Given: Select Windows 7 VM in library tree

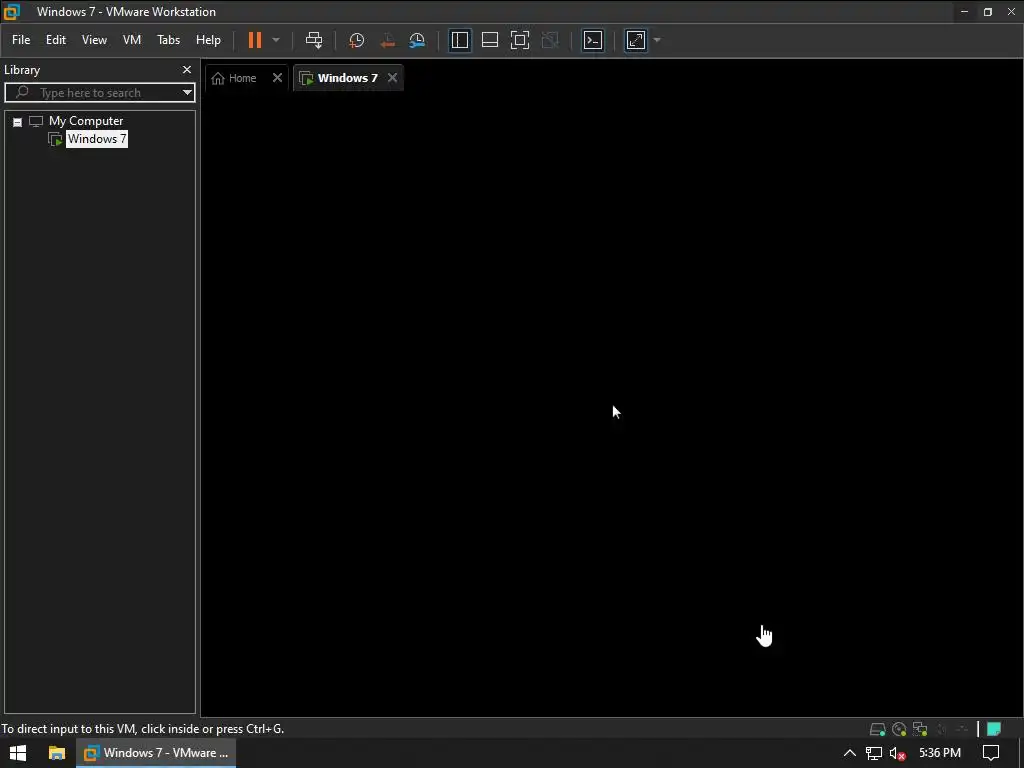Looking at the screenshot, I should (97, 138).
